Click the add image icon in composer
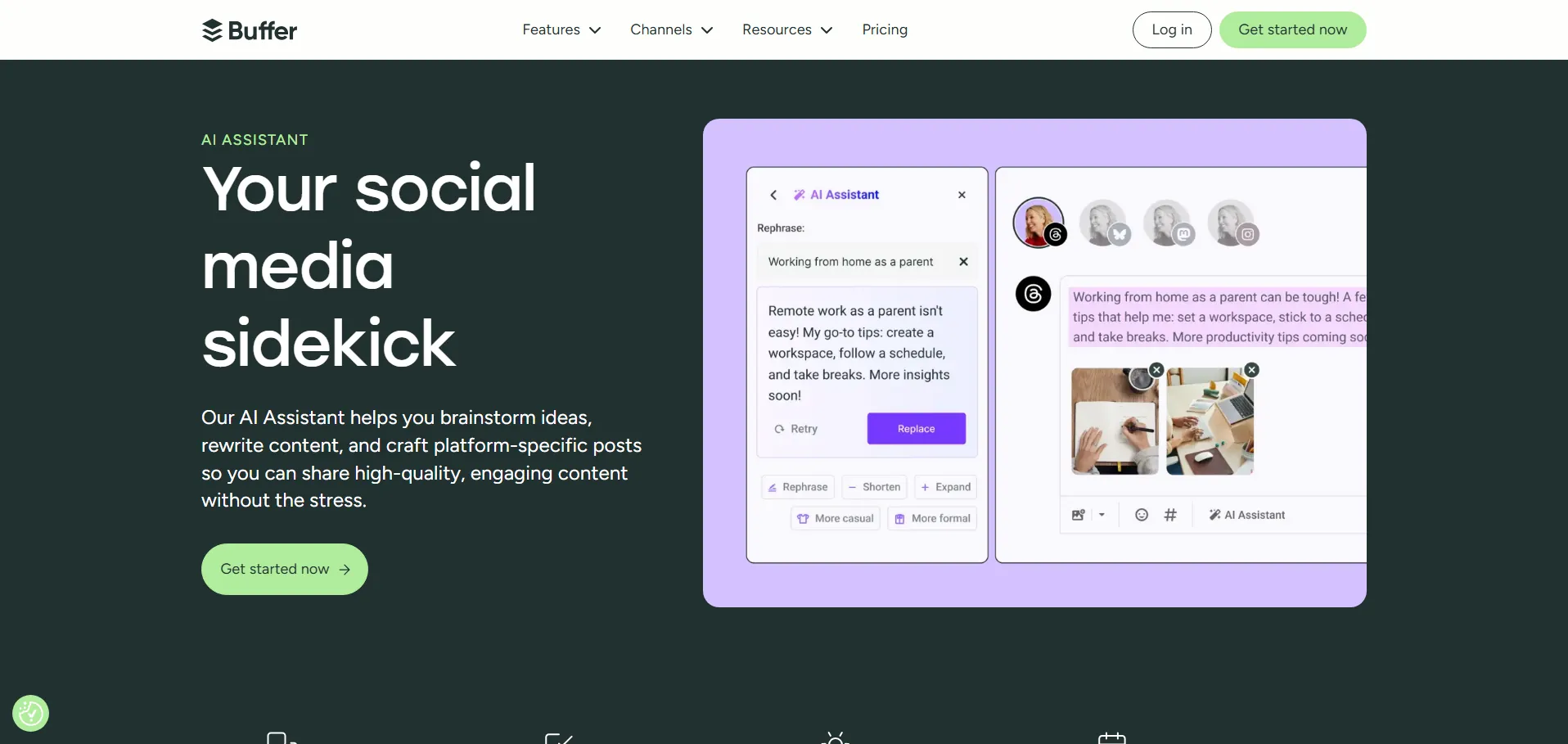This screenshot has height=744, width=1568. 1079,515
